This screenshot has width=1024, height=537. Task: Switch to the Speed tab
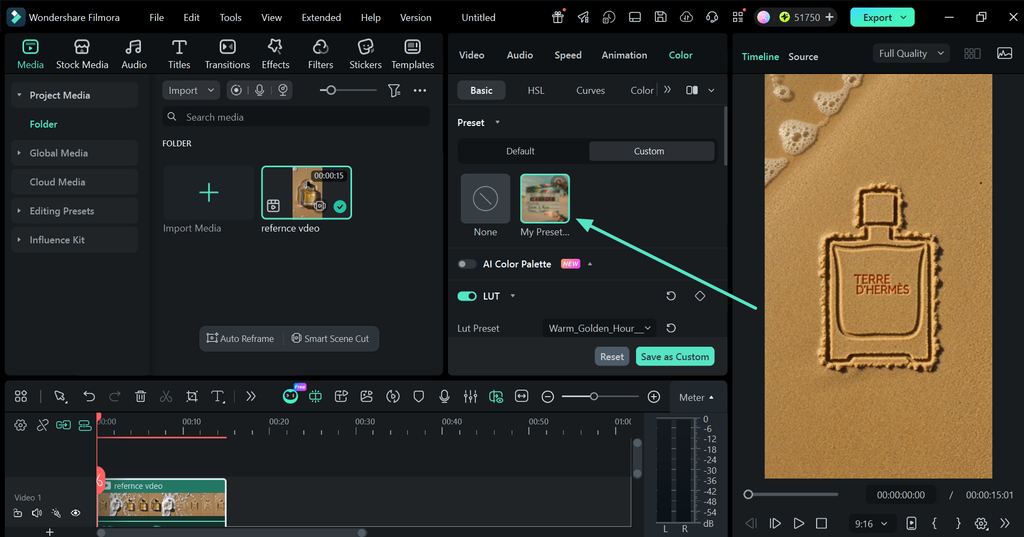click(x=568, y=55)
